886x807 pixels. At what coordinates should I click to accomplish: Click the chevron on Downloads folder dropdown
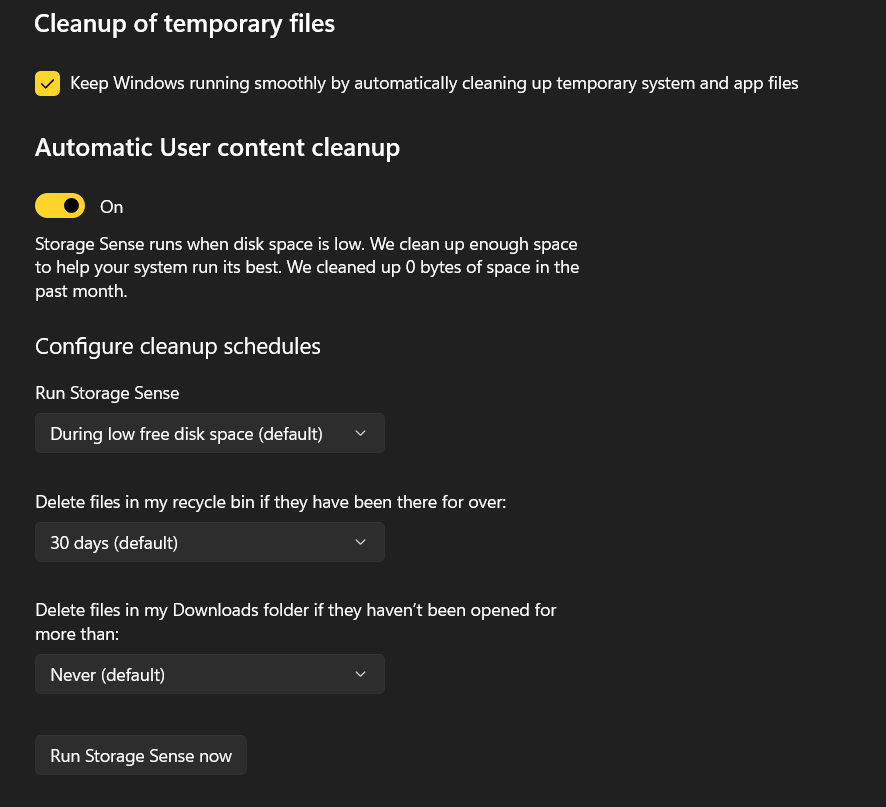tap(360, 674)
